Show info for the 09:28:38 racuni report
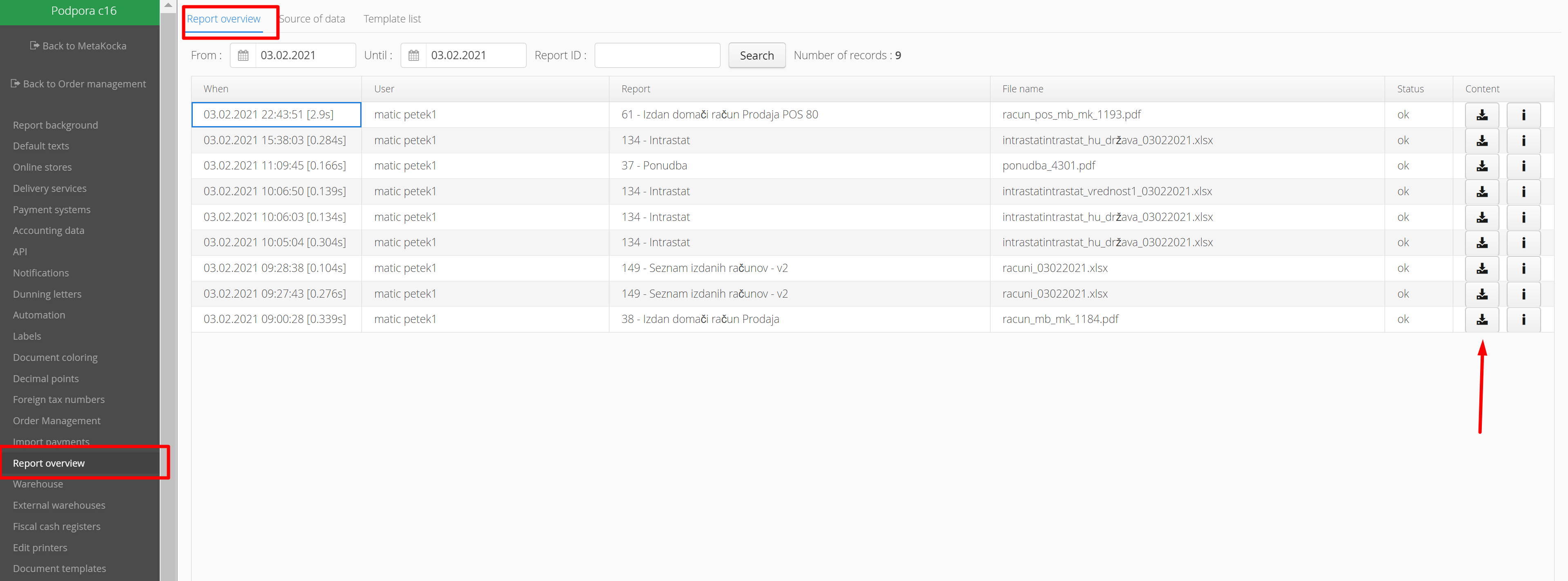 (1523, 268)
